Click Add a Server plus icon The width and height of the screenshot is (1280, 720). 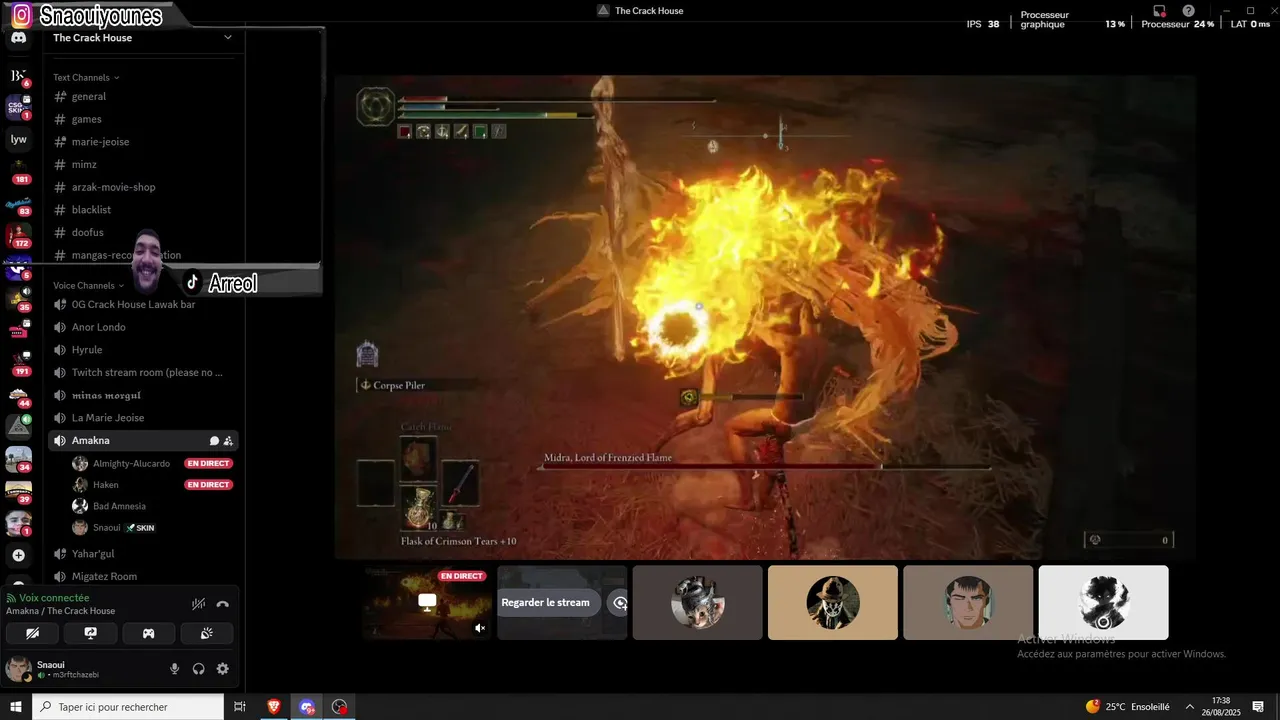pyautogui.click(x=18, y=555)
